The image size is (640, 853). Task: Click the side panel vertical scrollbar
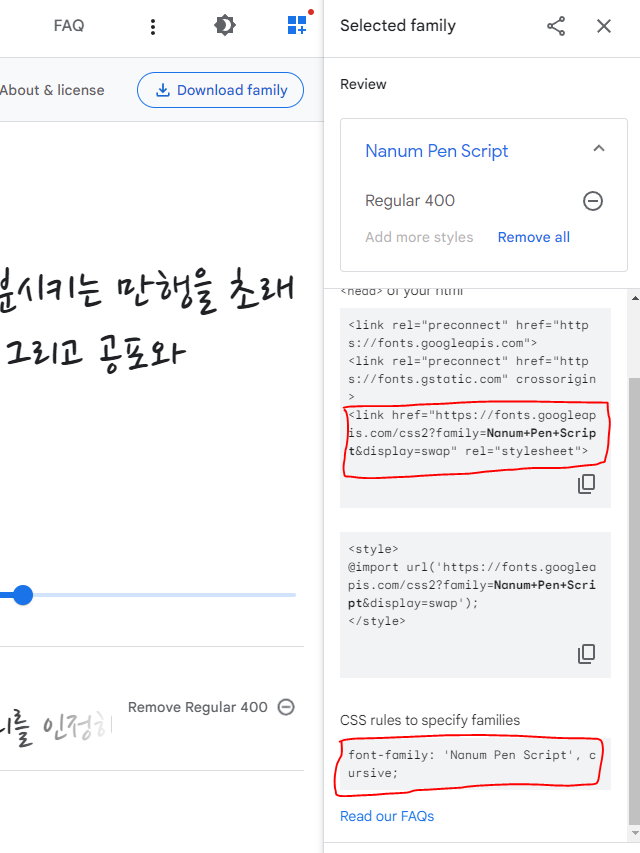634,601
